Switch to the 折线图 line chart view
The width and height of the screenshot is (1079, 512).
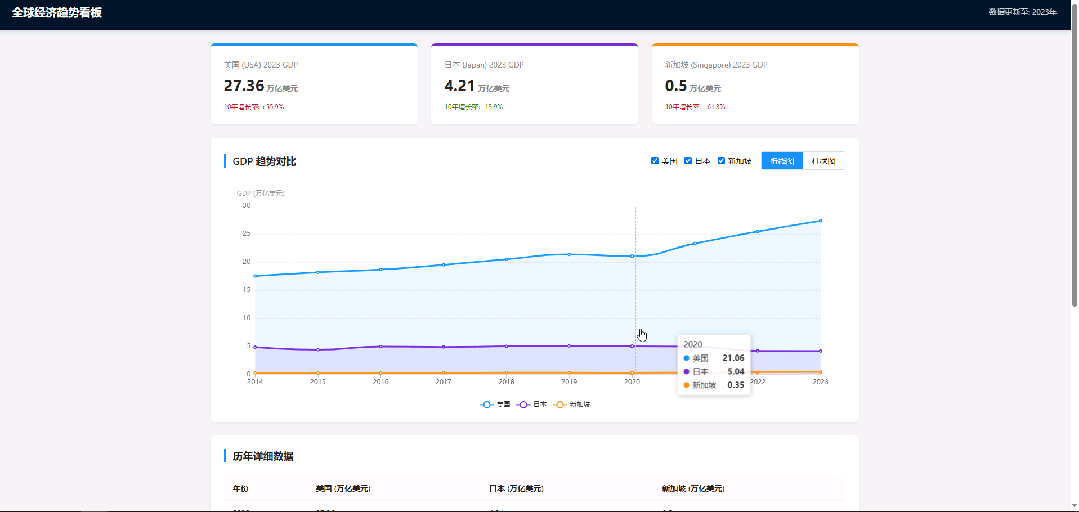coord(782,161)
